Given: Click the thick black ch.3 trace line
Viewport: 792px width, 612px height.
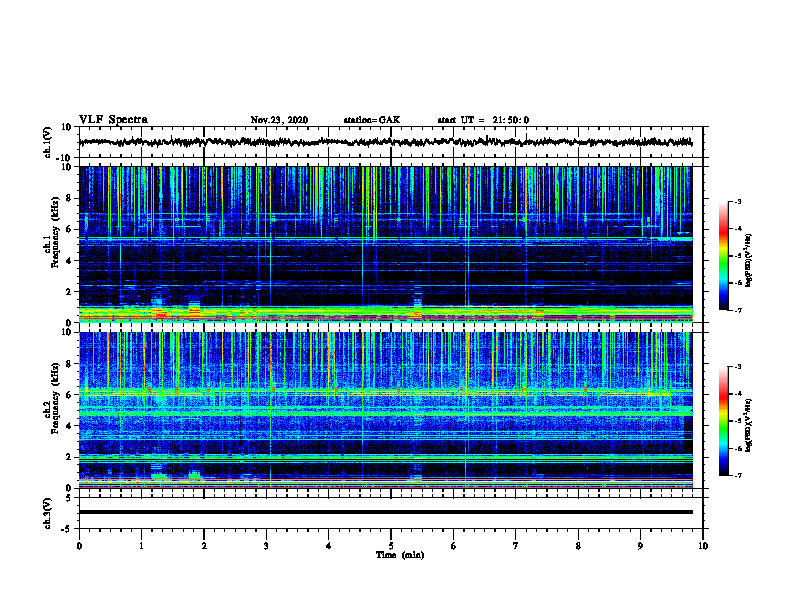Looking at the screenshot, I should (x=385, y=512).
